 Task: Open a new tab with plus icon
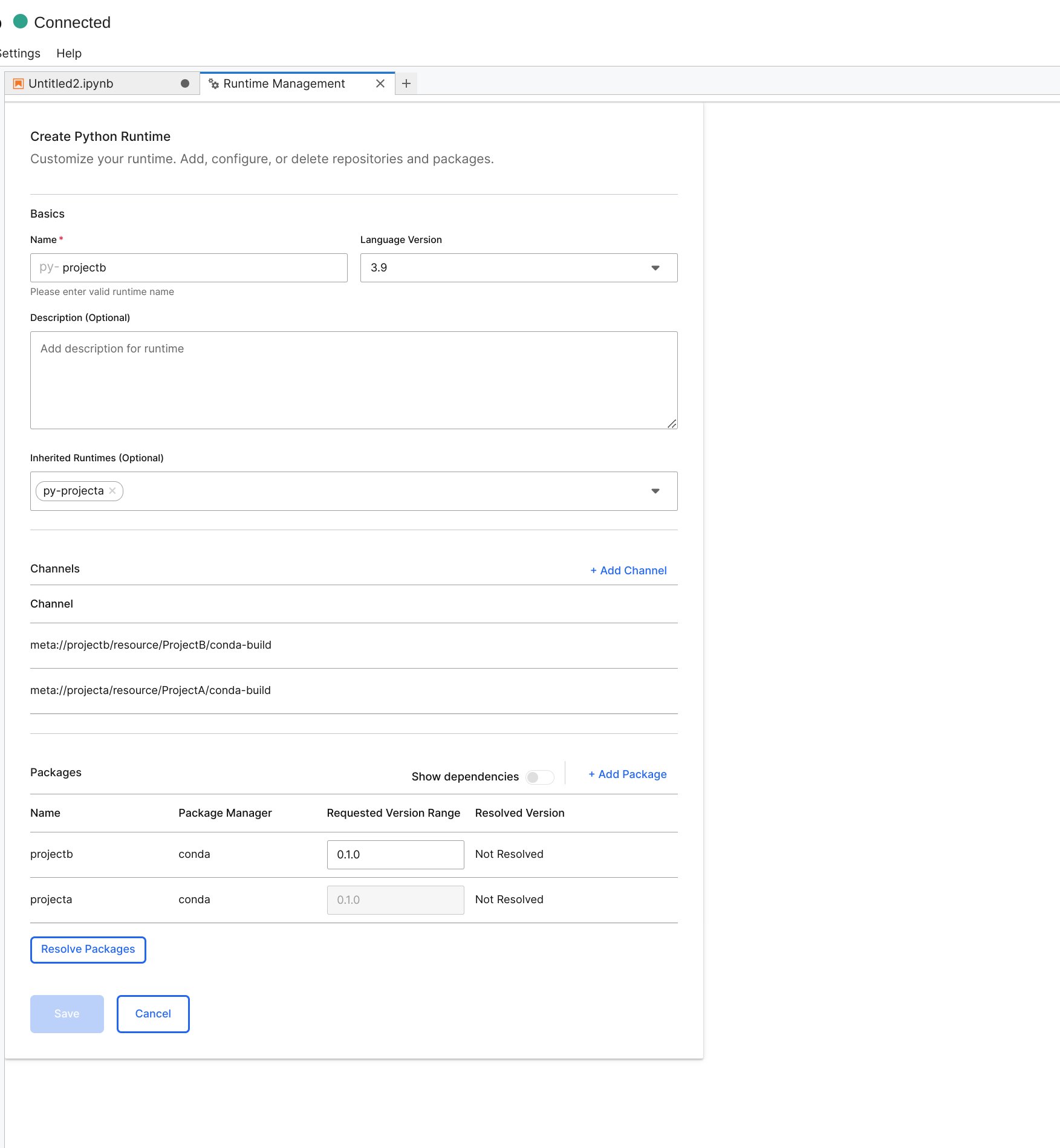coord(406,83)
